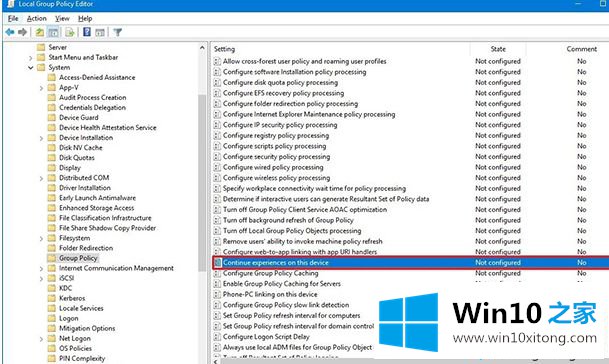Expand the Net Logon tree node
609x364 pixels.
pos(41,339)
